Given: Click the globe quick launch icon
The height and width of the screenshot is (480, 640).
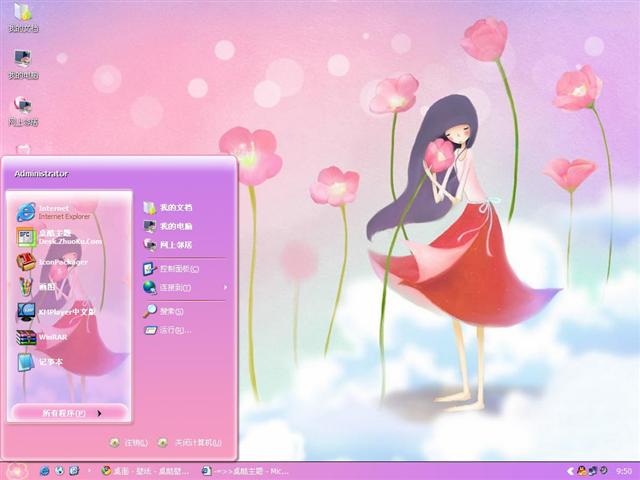Looking at the screenshot, I should pyautogui.click(x=59, y=471).
